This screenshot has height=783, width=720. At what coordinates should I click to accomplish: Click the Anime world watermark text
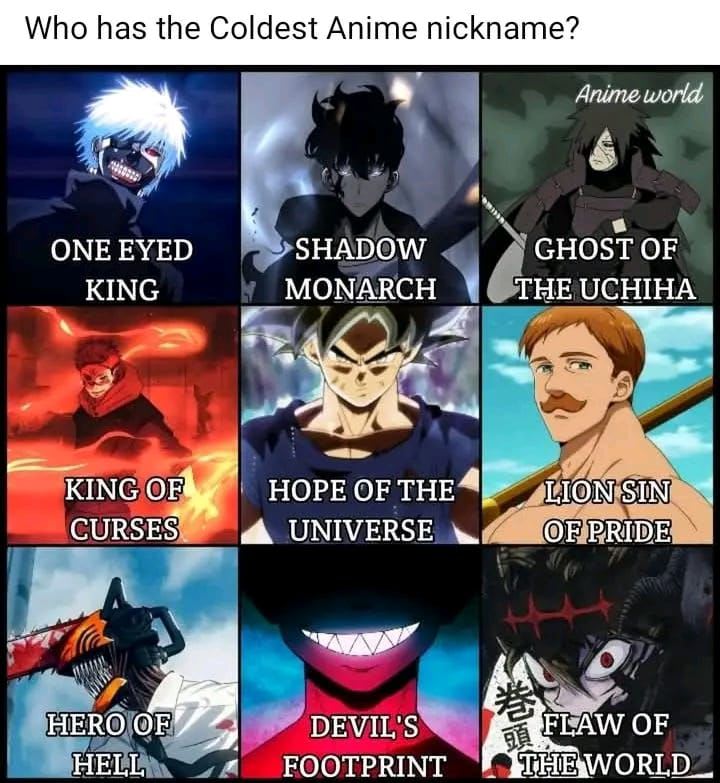[639, 93]
